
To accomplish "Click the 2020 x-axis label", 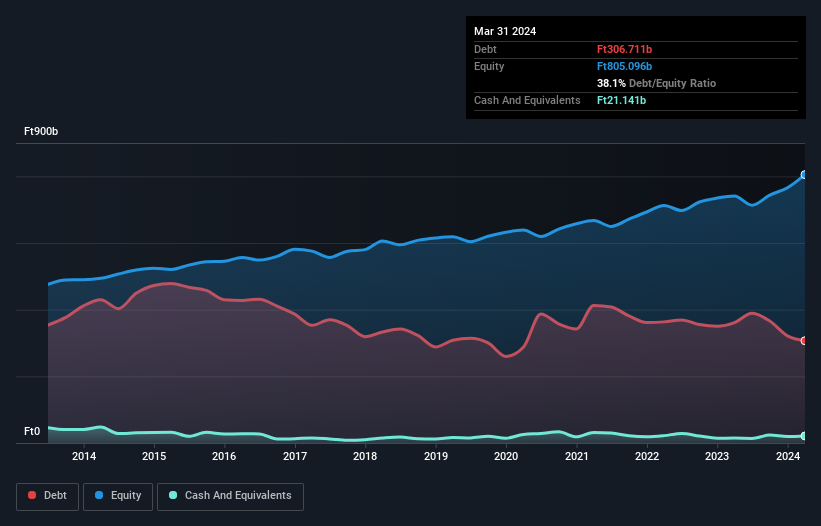I will [506, 456].
